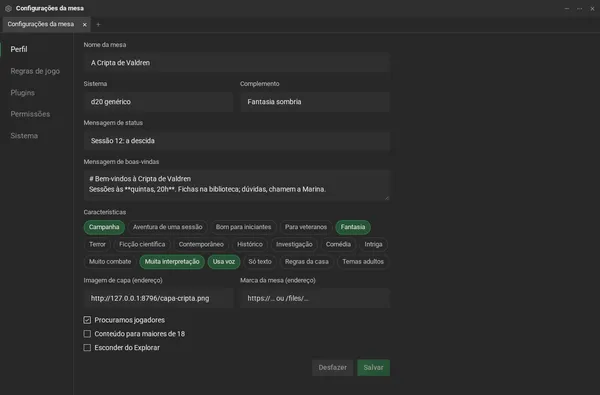Maximize the settings window
The image size is (600, 395).
click(580, 8)
